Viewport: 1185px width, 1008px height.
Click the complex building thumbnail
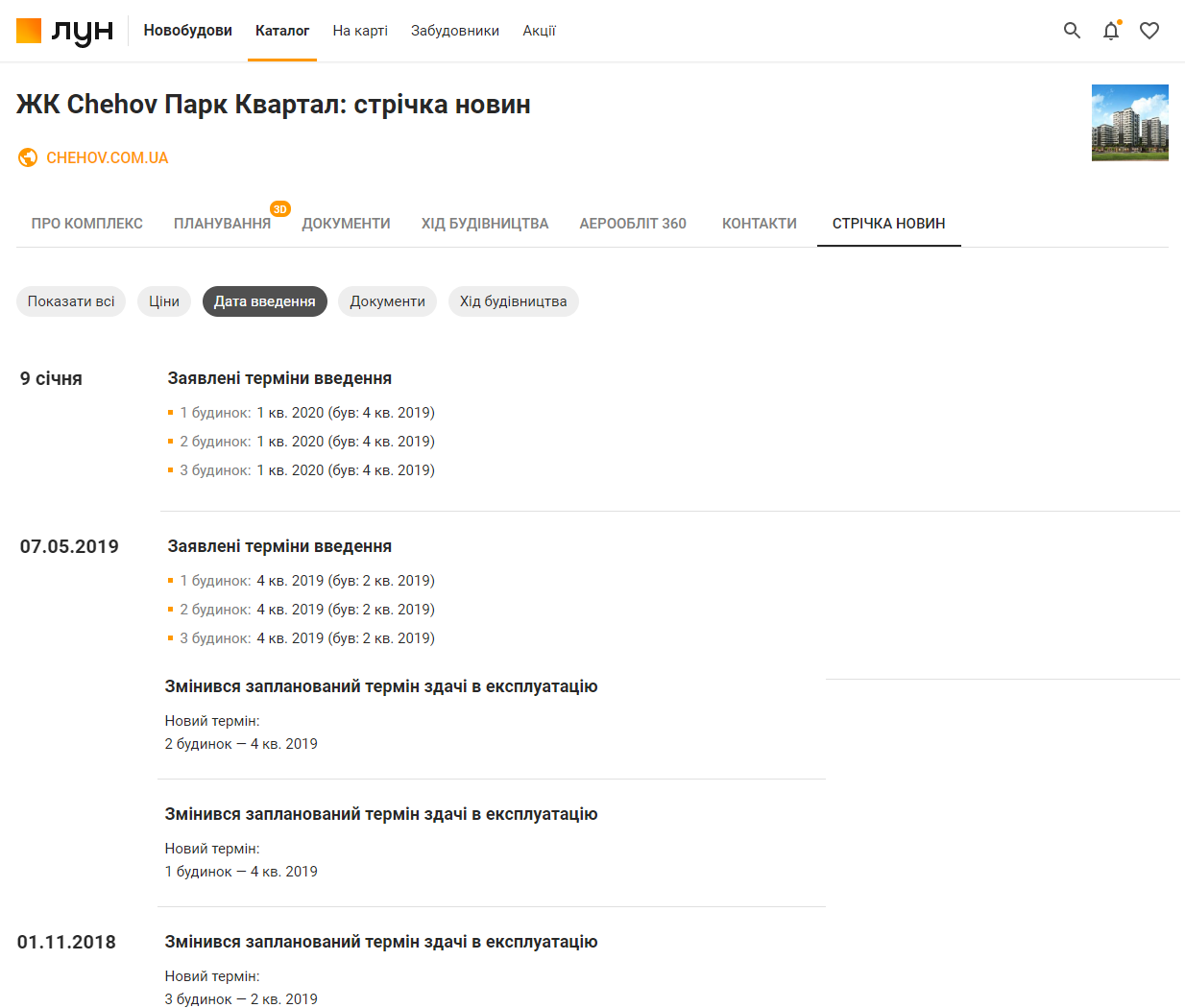click(x=1130, y=123)
